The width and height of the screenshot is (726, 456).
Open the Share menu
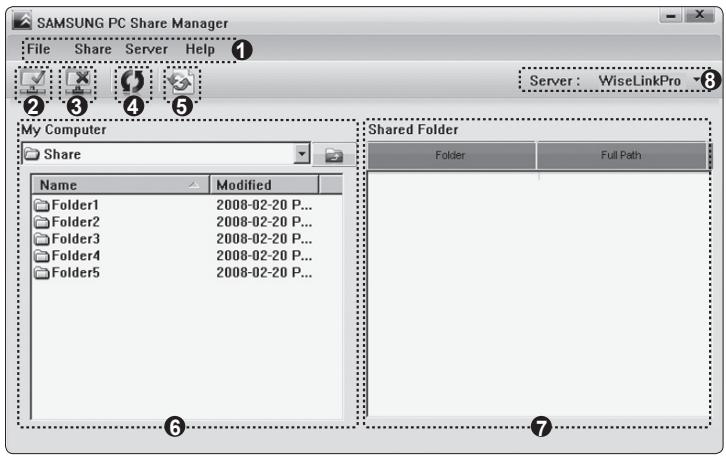tap(93, 49)
